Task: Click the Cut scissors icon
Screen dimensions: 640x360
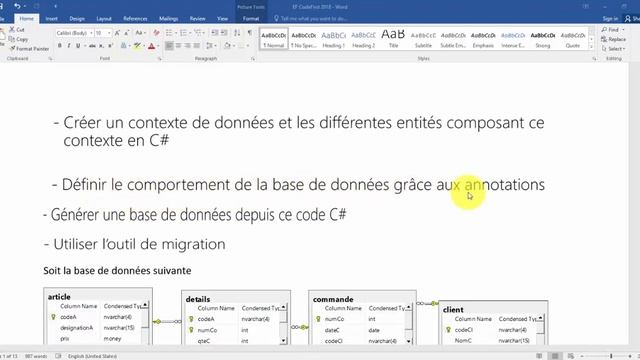Action: 12,29
